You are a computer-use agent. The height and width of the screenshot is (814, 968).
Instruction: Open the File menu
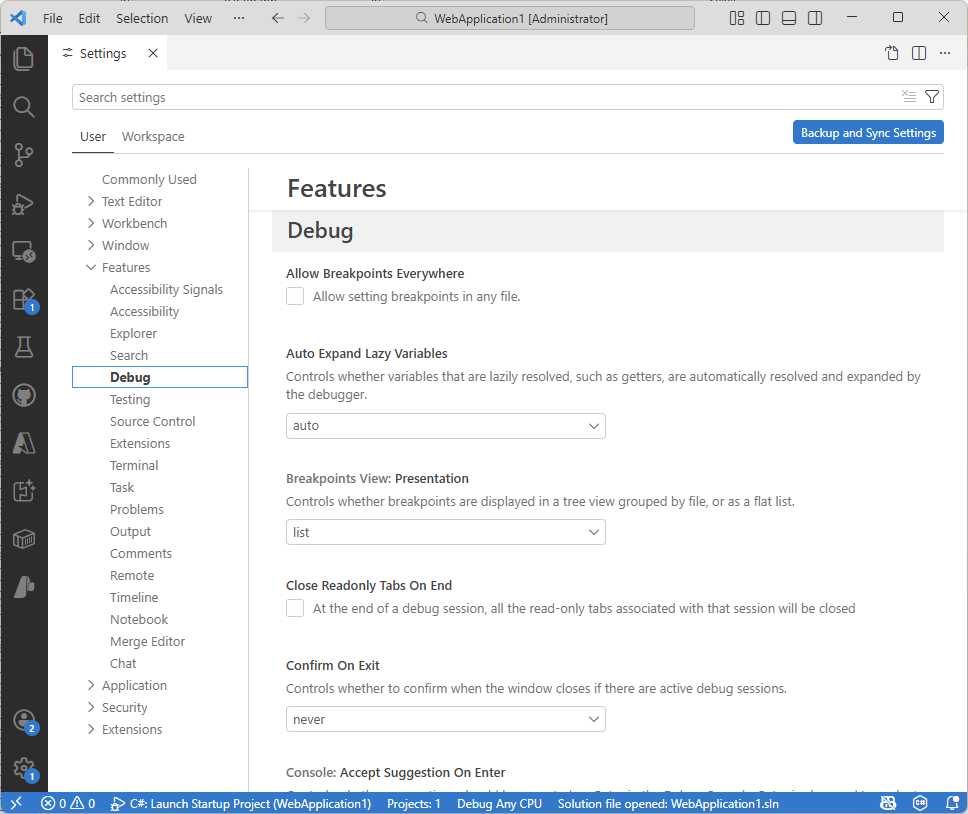(52, 19)
